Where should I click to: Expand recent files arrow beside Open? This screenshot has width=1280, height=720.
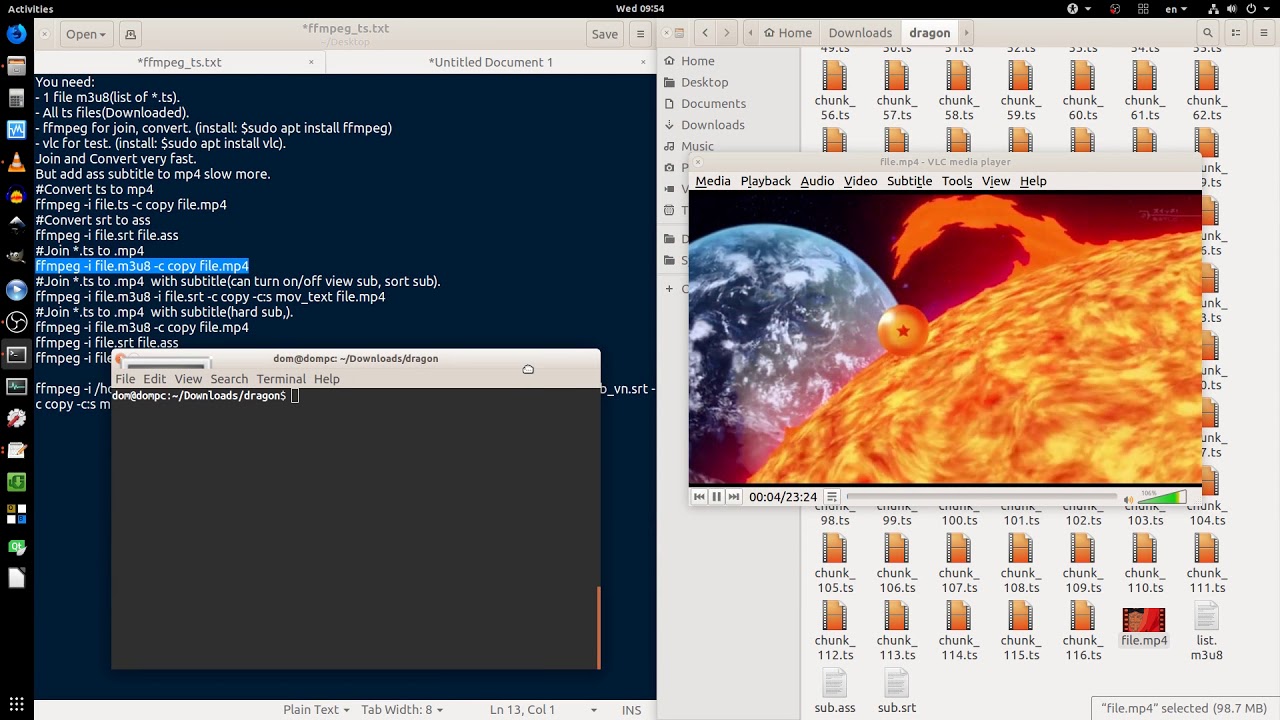(103, 34)
